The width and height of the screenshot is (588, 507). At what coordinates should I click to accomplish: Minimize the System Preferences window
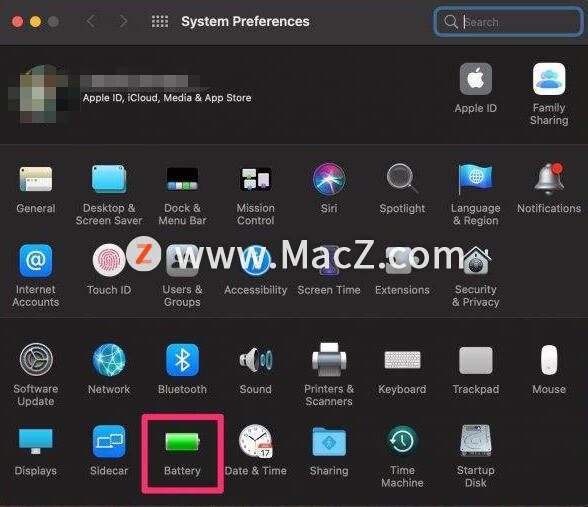coord(36,22)
